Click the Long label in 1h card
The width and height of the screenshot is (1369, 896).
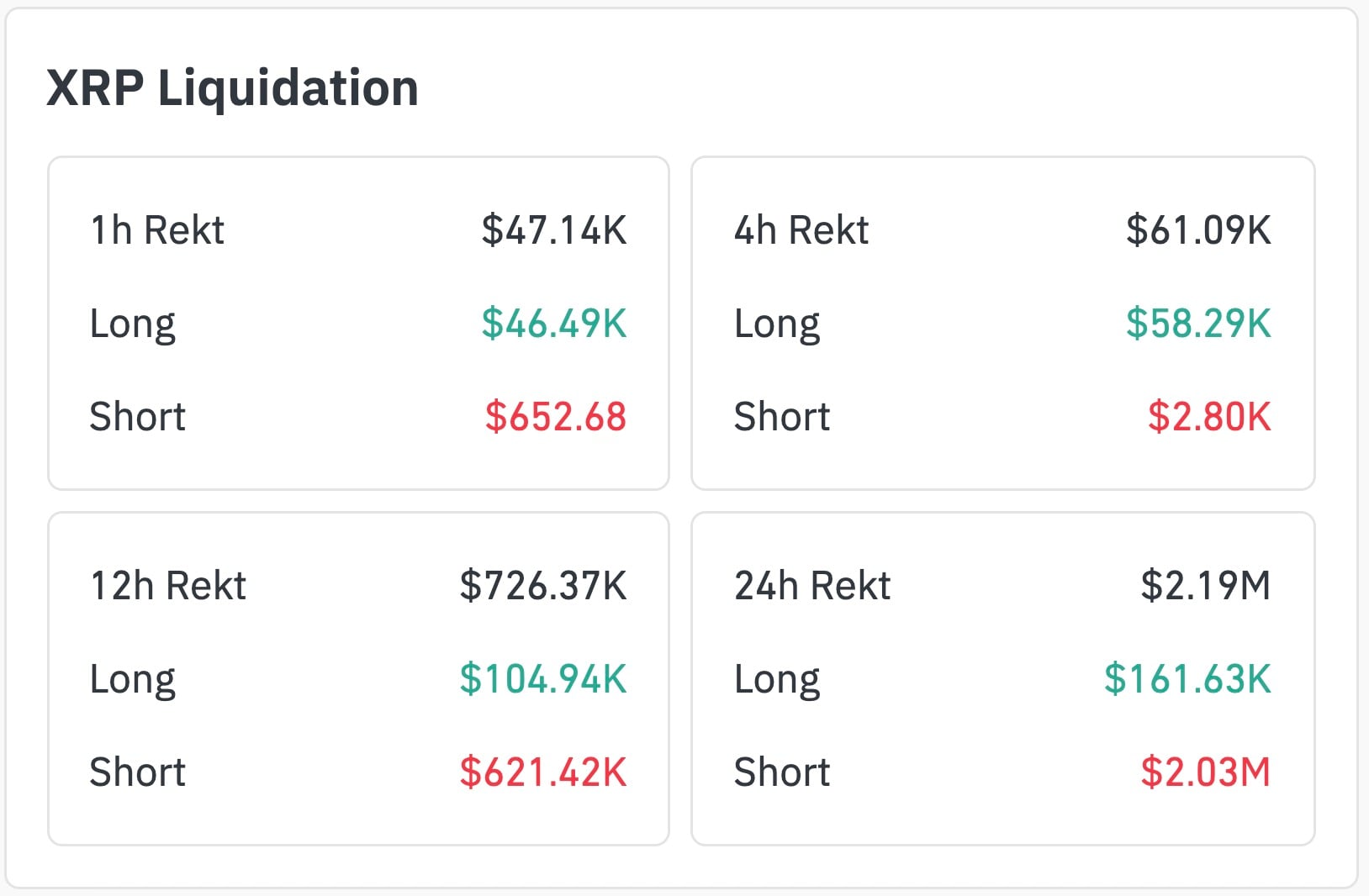pyautogui.click(x=133, y=324)
